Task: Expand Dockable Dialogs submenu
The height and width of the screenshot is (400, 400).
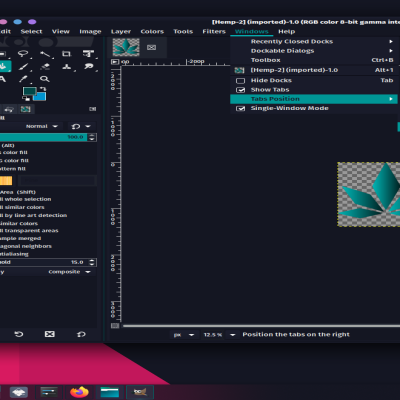Action: pyautogui.click(x=314, y=51)
